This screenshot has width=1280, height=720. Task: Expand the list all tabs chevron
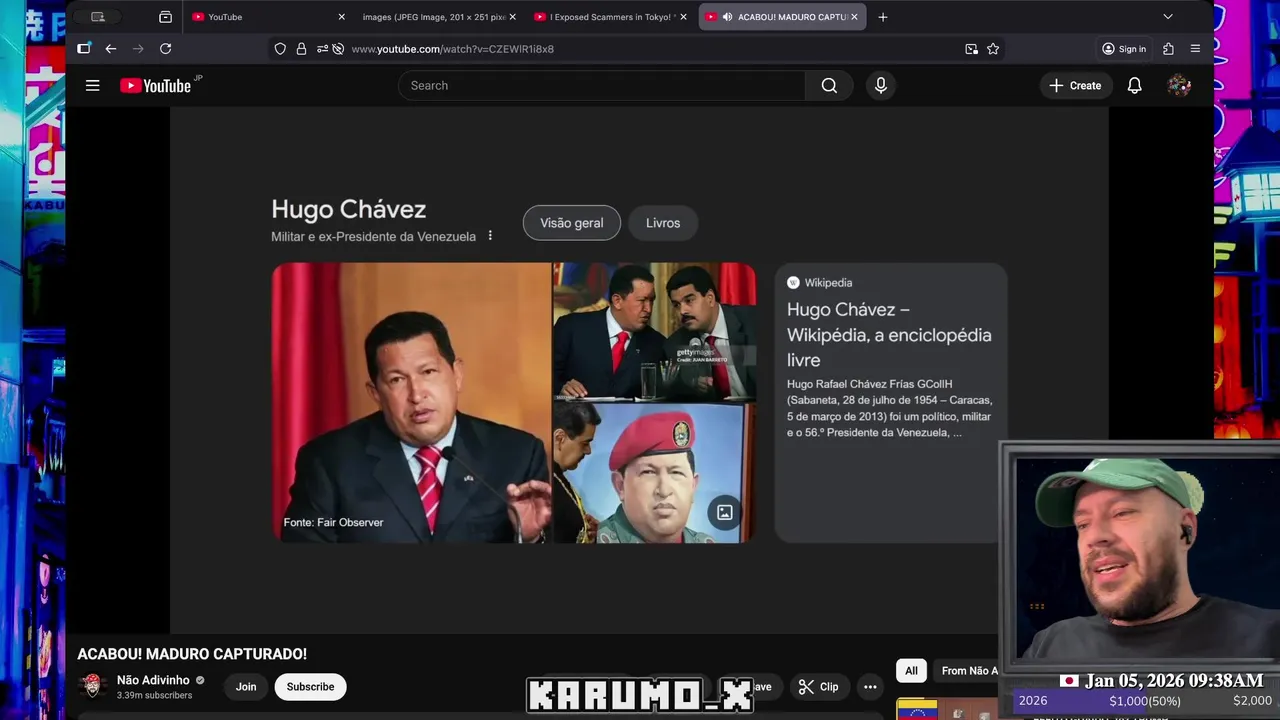(1167, 17)
